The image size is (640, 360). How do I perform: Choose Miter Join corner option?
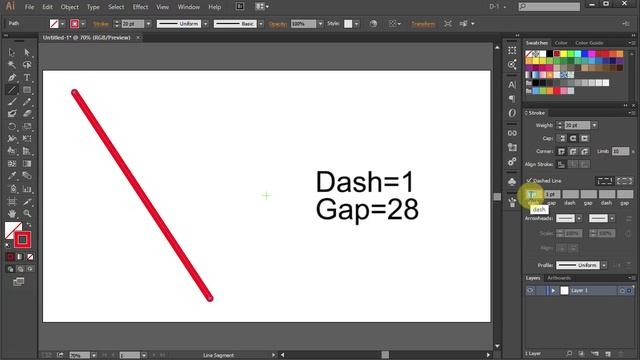[562, 151]
